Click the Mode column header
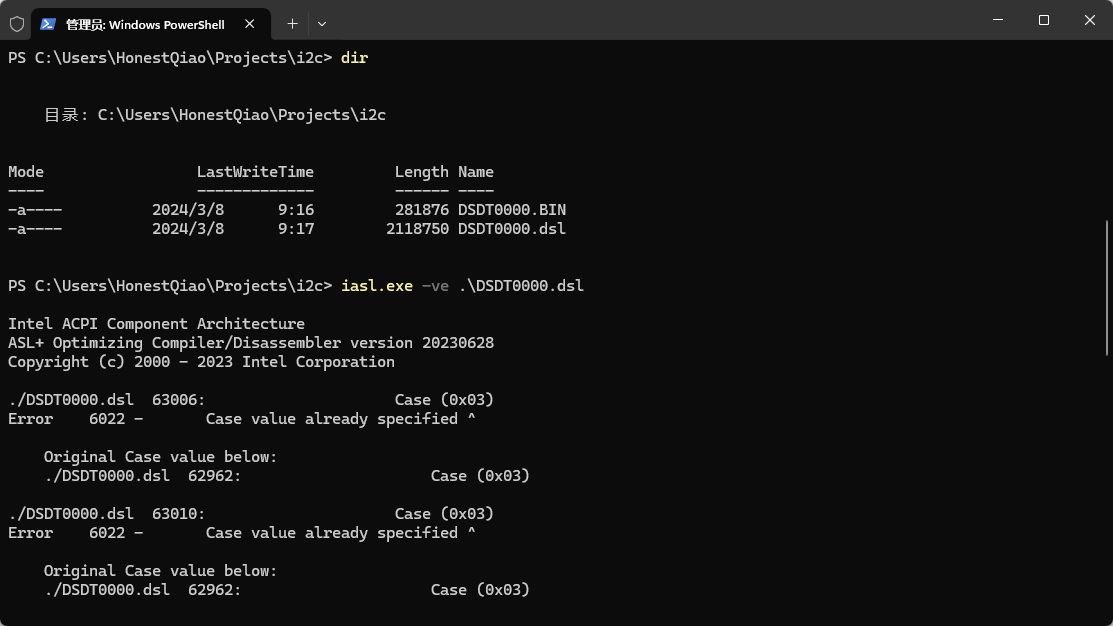1113x626 pixels. point(26,172)
